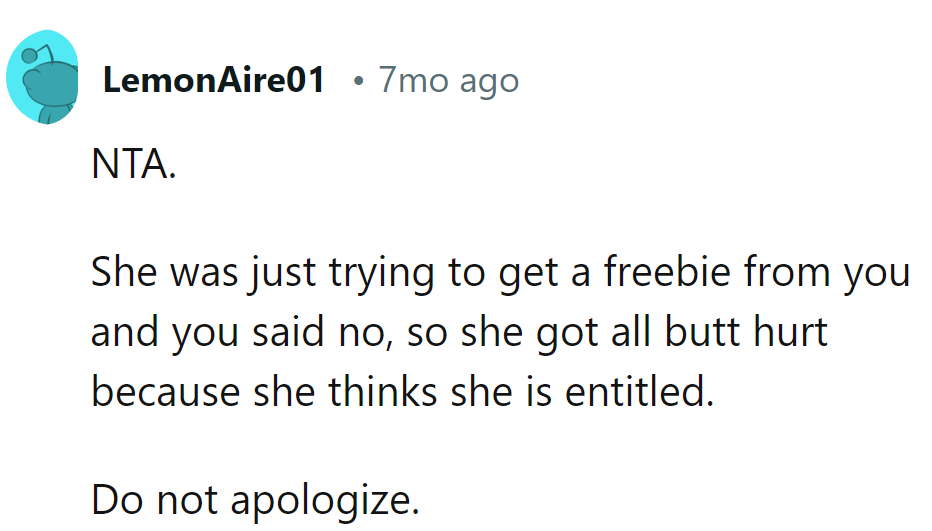This screenshot has height=531, width=932.
Task: Click the word "because" in the comment
Action: (162, 392)
